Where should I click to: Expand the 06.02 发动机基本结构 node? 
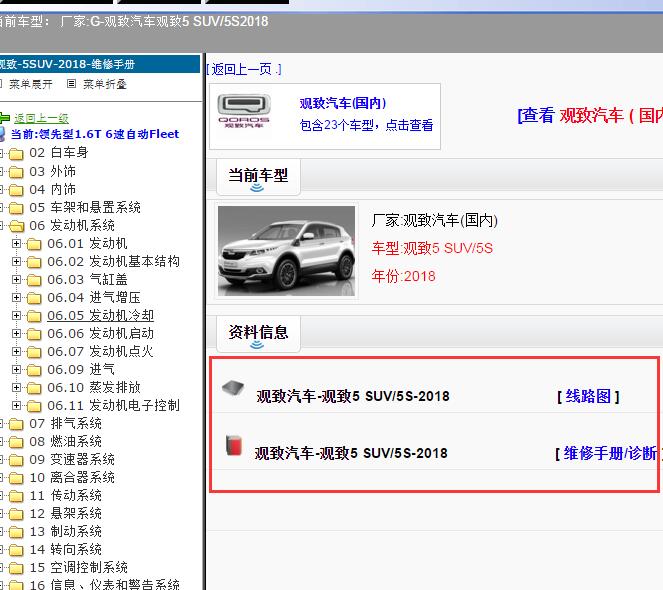click(16, 261)
